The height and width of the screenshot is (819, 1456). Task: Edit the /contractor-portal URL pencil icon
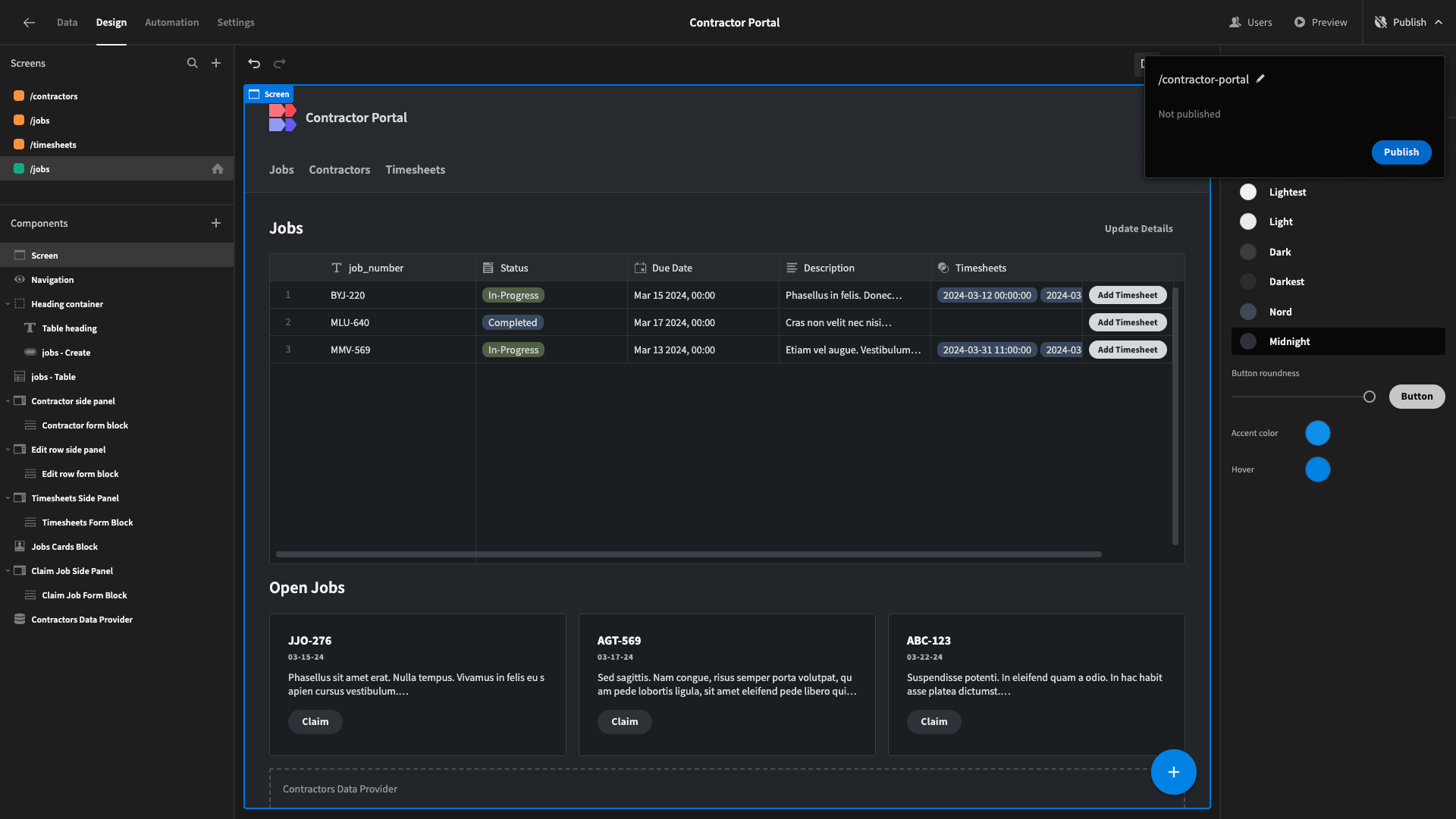point(1260,79)
